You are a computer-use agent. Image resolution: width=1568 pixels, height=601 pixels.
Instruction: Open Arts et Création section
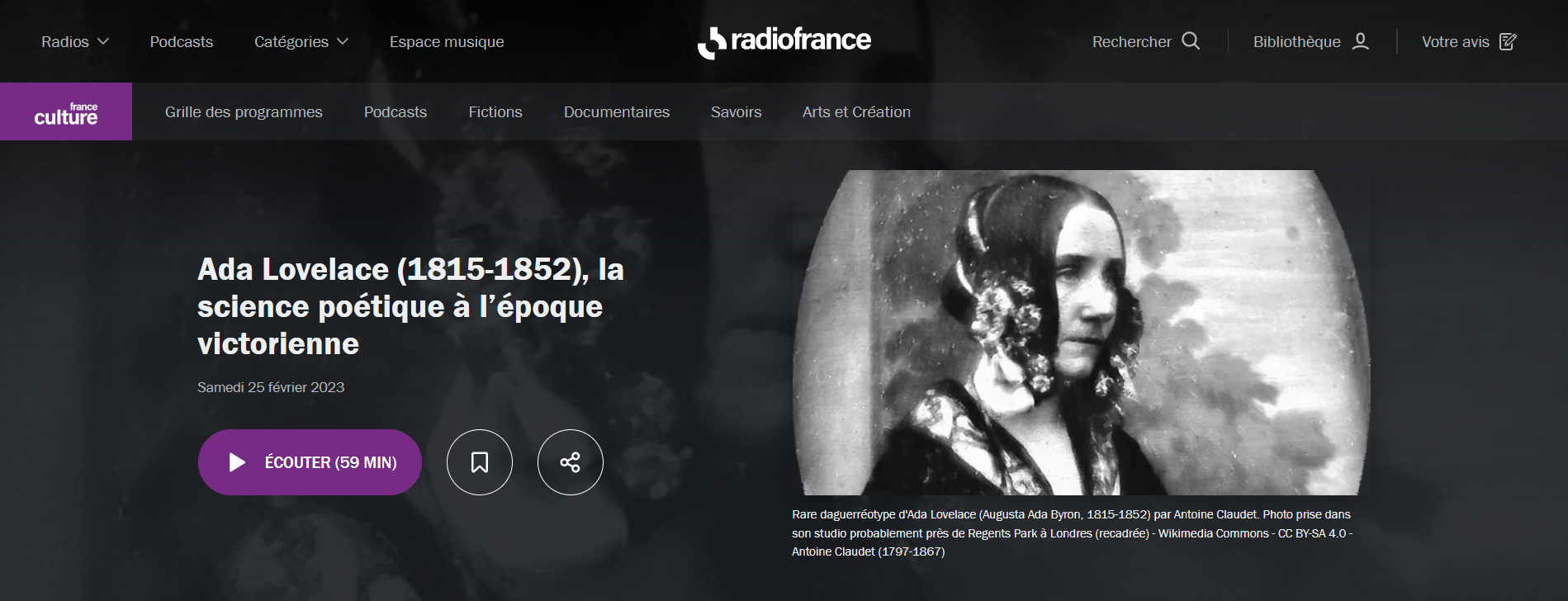pos(856,111)
